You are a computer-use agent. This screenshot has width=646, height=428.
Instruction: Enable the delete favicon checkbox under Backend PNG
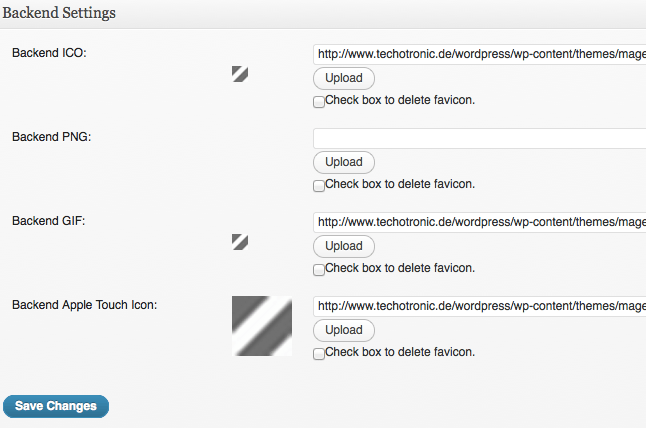click(318, 186)
